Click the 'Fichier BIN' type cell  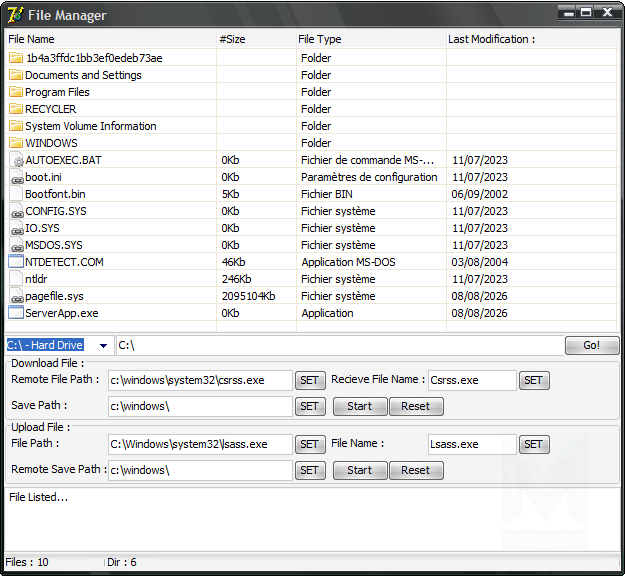(327, 194)
